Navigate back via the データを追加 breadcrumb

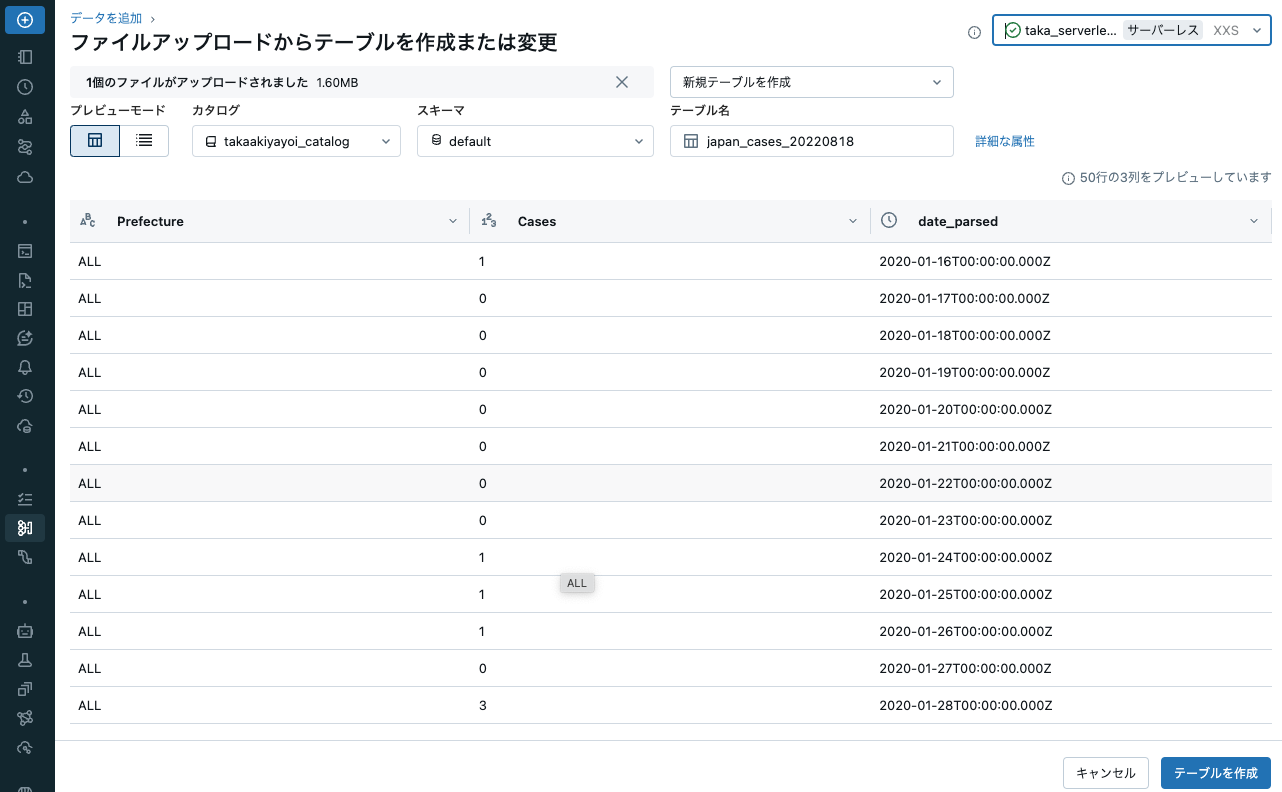tap(104, 17)
